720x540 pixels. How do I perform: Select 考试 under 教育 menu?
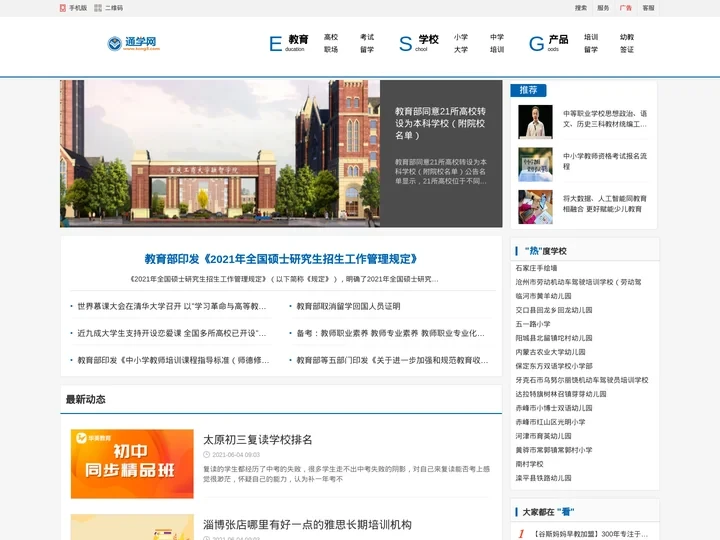[367, 37]
